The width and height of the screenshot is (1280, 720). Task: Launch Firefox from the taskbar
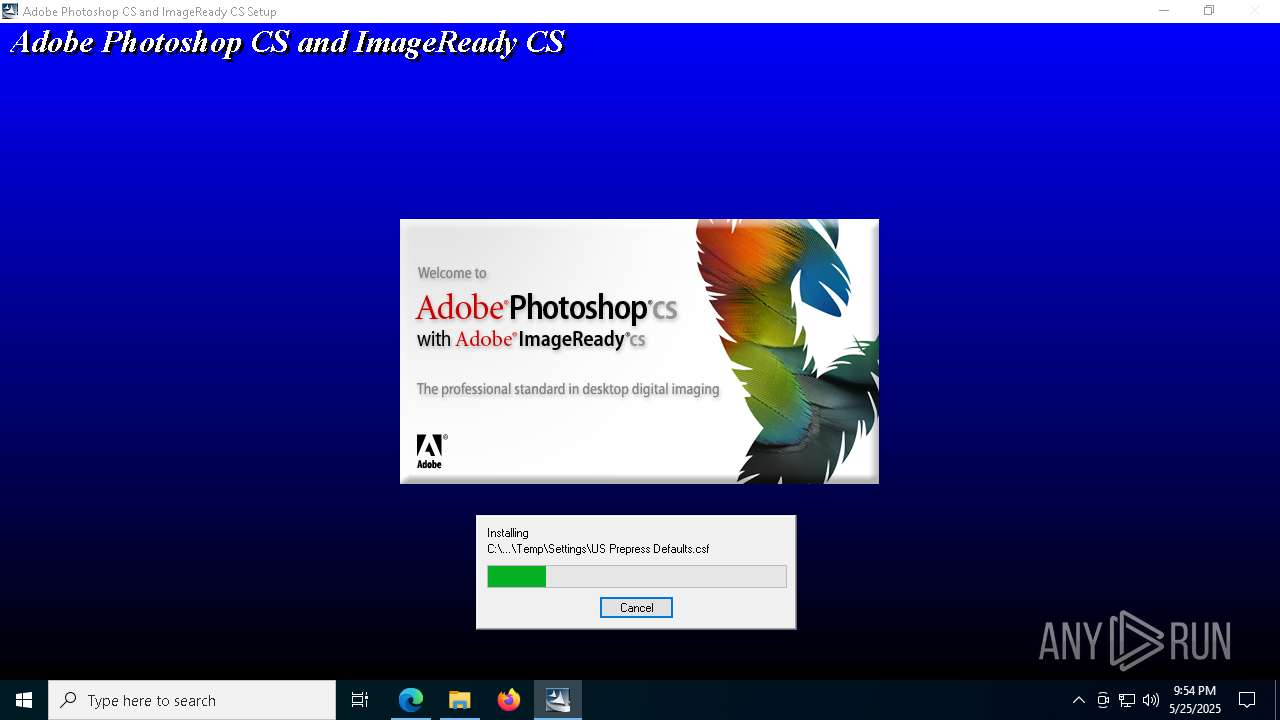[x=509, y=700]
